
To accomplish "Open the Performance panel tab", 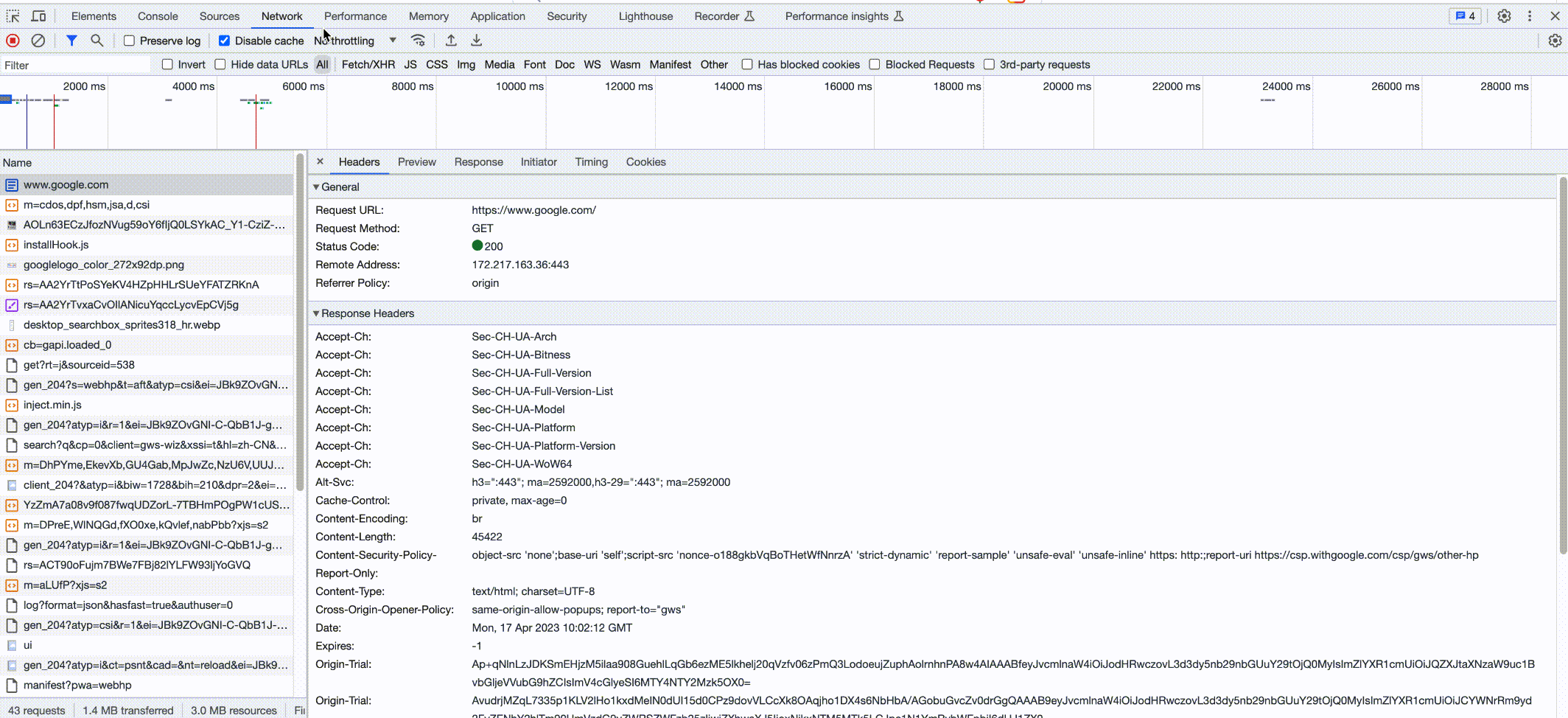I will (355, 16).
